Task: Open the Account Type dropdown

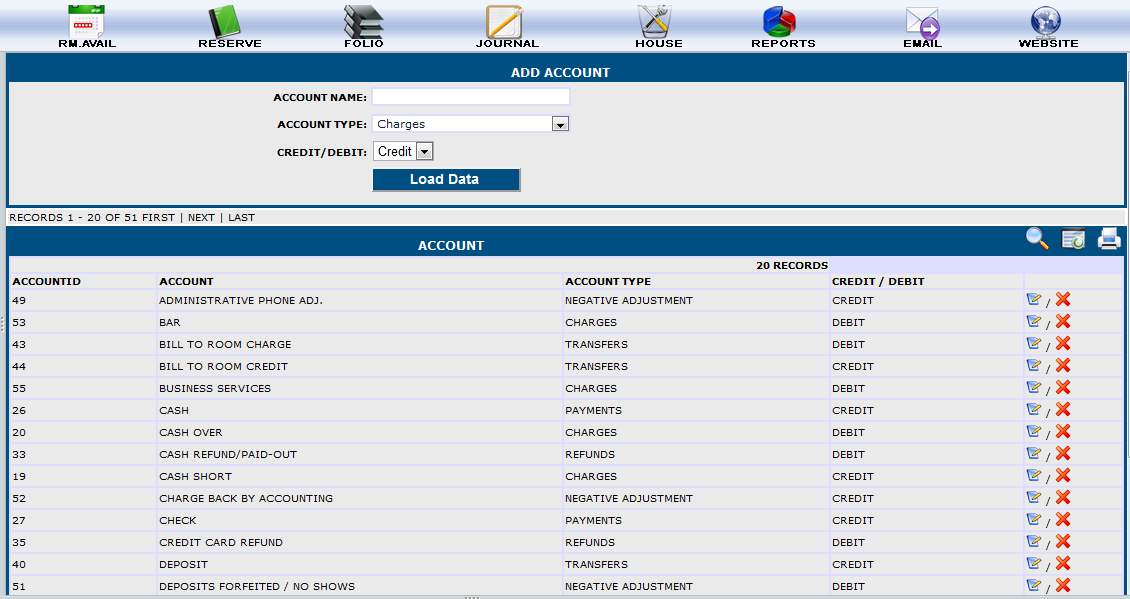Action: pyautogui.click(x=471, y=124)
